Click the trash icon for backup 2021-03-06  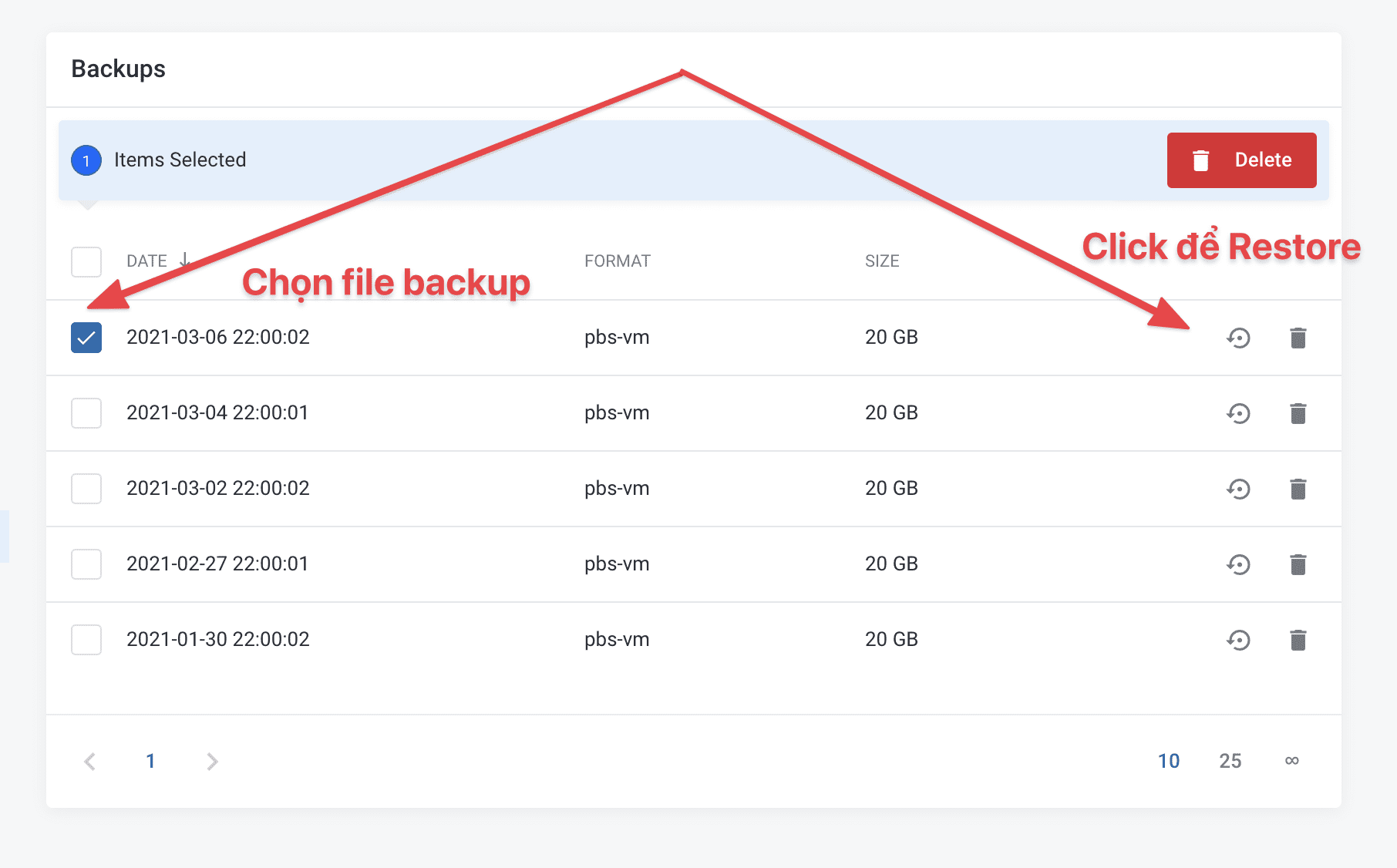coord(1298,338)
